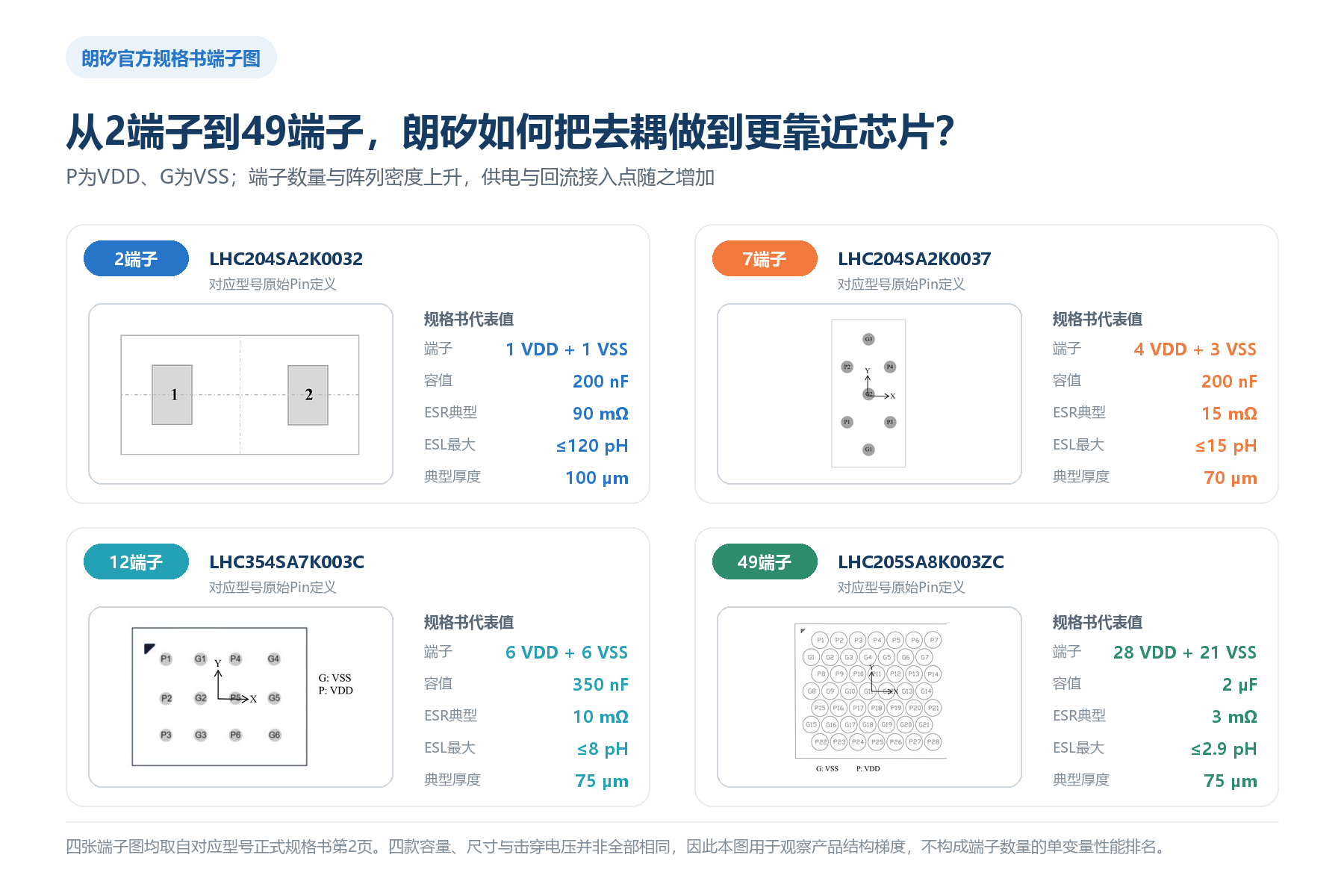
Task: Click the 15 mΩ ESR value
Action: click(x=1229, y=414)
